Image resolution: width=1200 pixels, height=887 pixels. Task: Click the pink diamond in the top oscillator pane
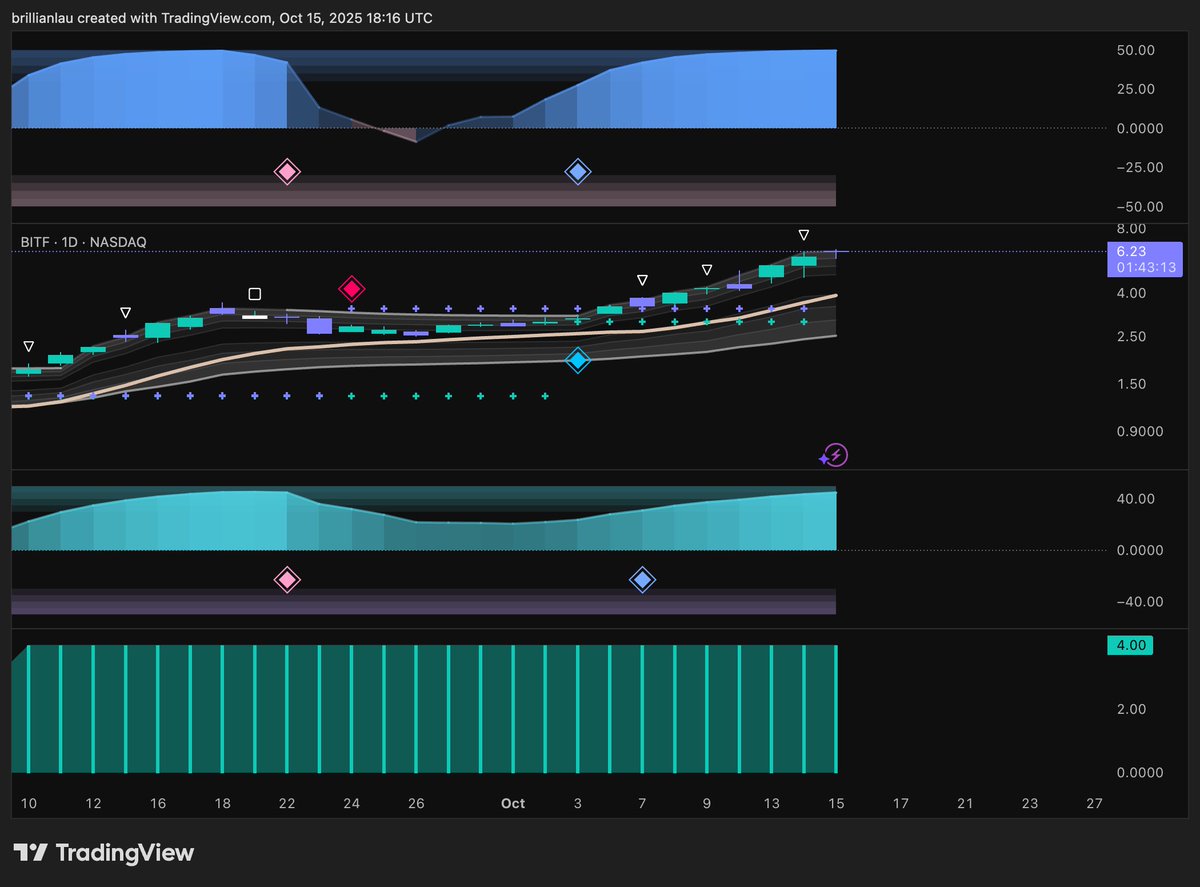pyautogui.click(x=287, y=171)
